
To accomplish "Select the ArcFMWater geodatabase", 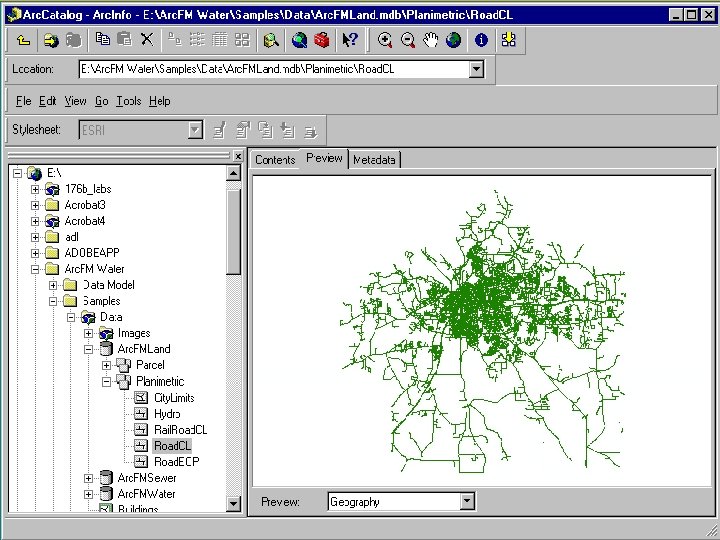I will coord(146,494).
